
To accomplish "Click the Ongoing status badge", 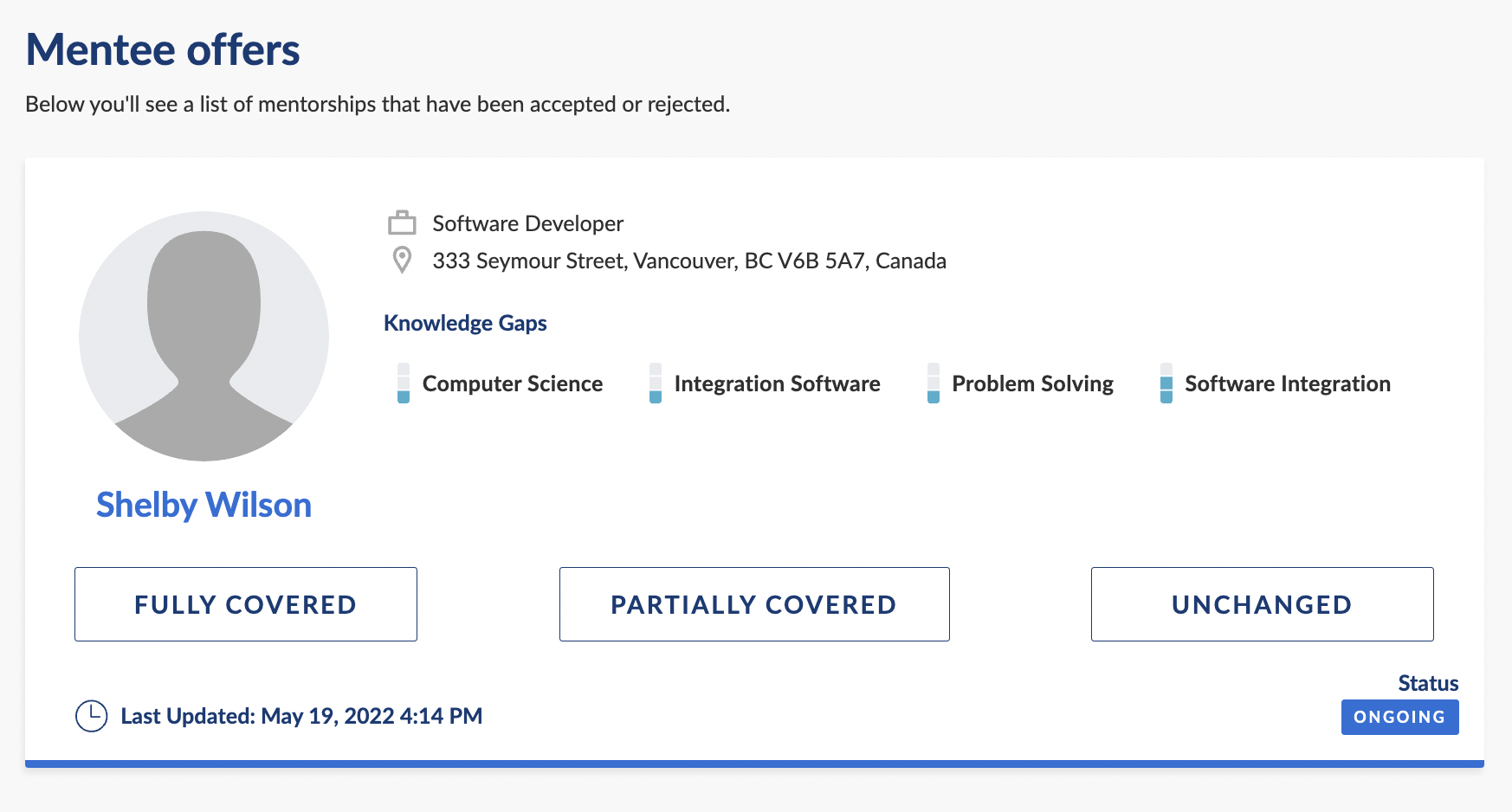I will 1400,717.
